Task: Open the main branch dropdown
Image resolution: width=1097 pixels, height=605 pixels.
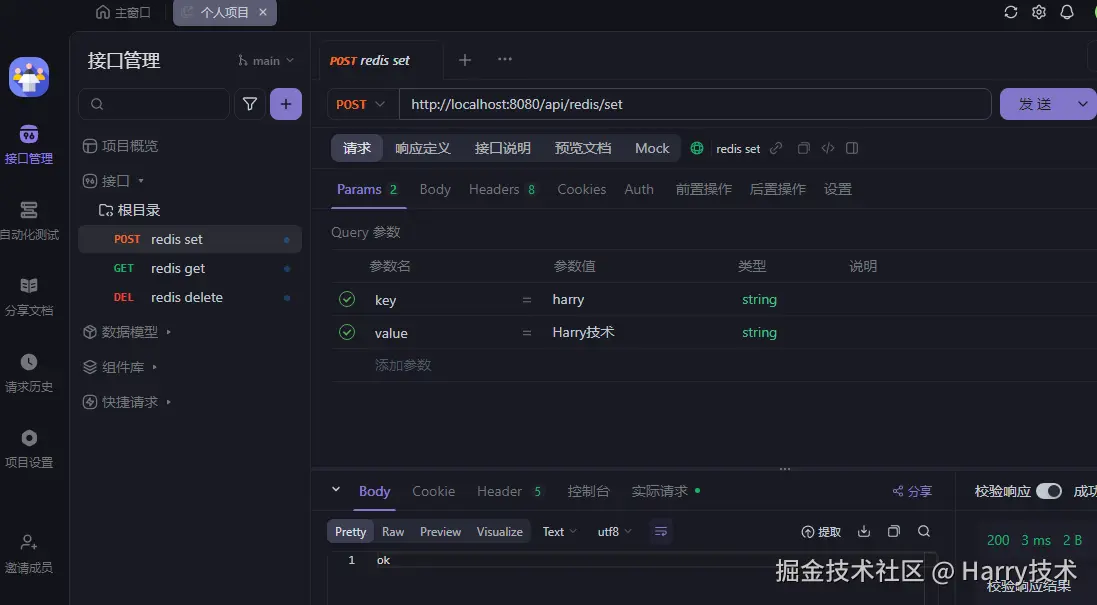Action: click(266, 61)
